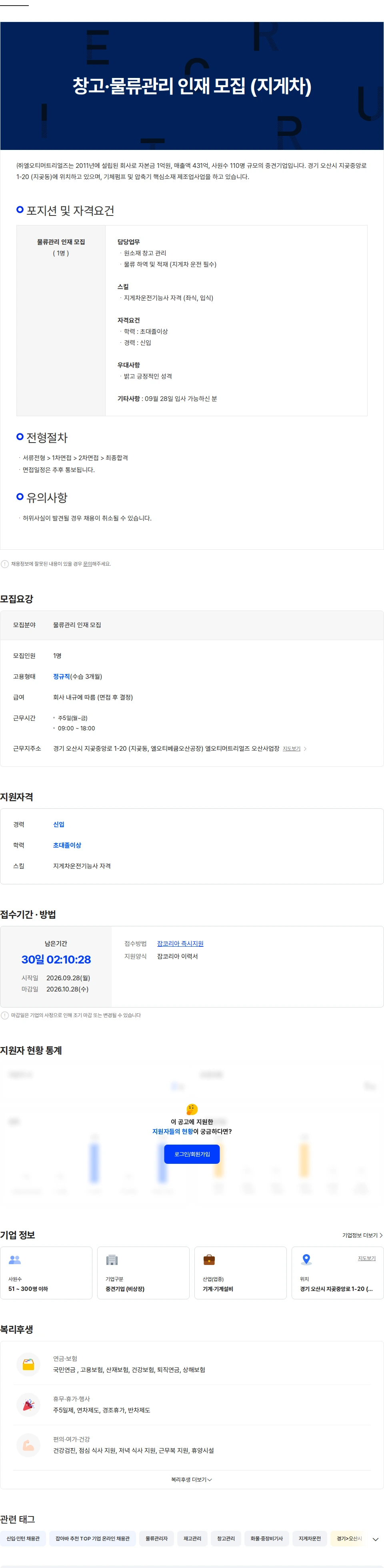Click the 기계·기계설비 industry value
The image size is (384, 1568).
(x=218, y=1289)
